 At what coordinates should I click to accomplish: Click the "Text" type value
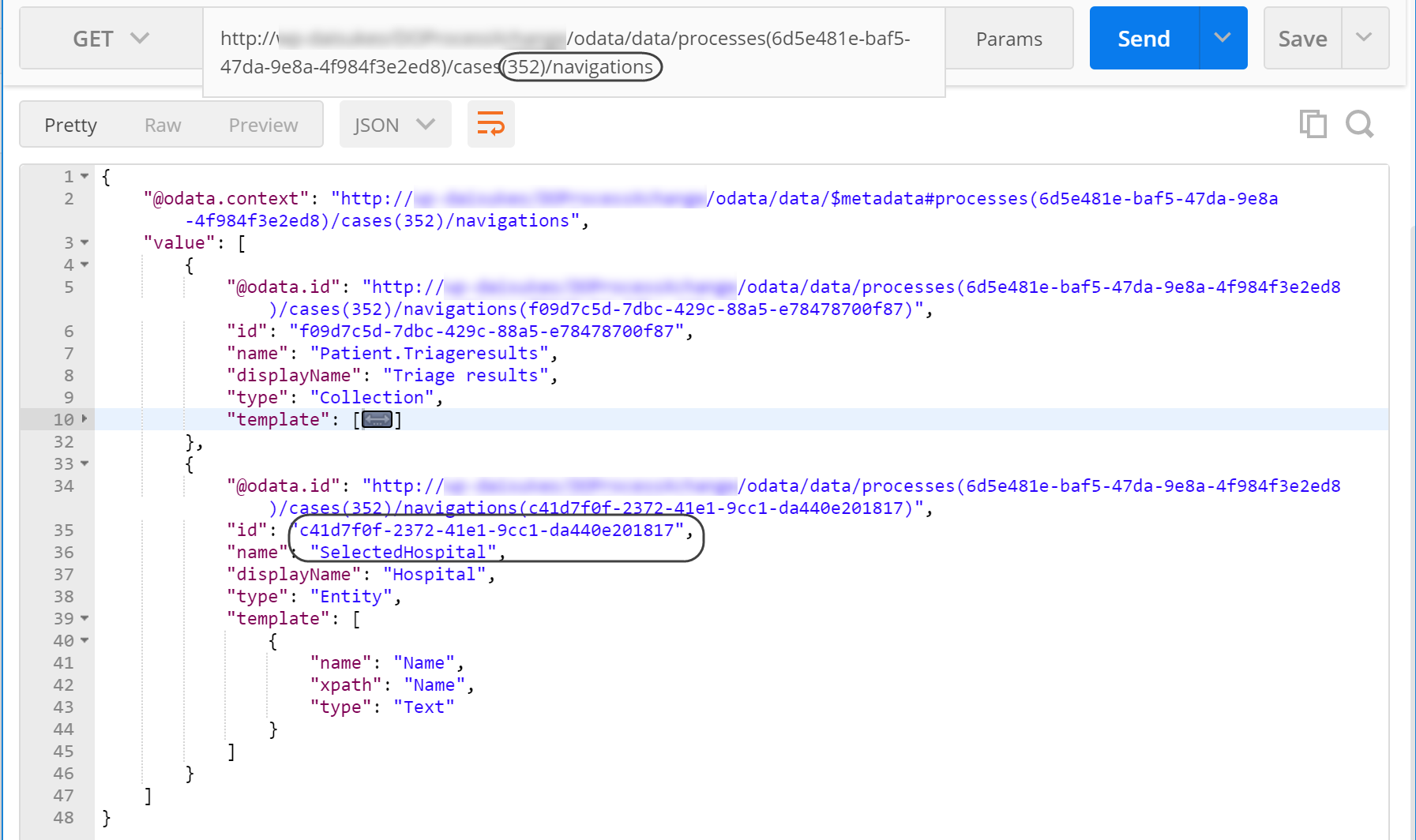point(424,707)
